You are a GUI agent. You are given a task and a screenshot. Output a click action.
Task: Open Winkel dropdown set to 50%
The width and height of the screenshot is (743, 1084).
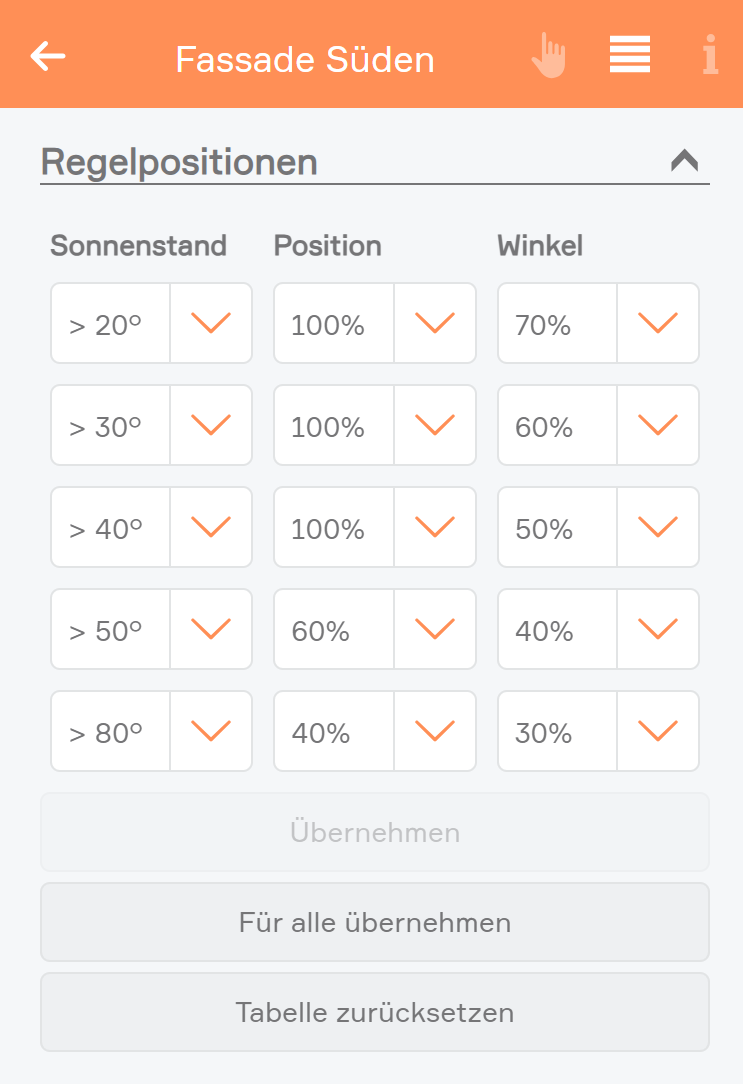click(x=598, y=527)
